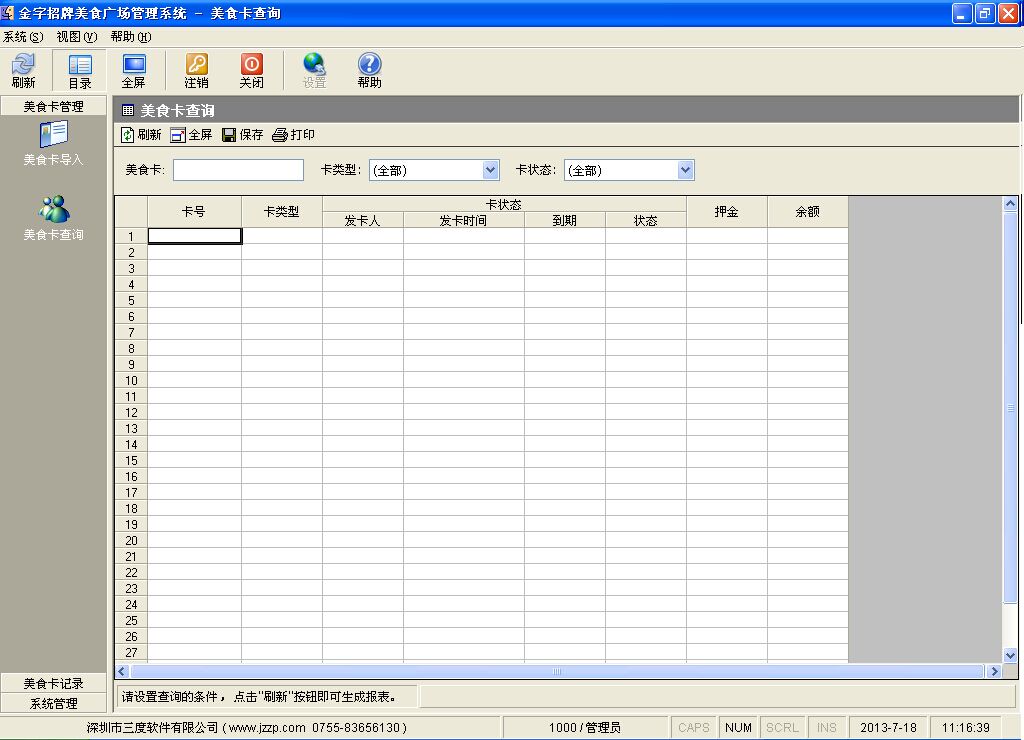This screenshot has height=740, width=1024.
Task: Select row header 27 in the grid
Action: pos(131,652)
